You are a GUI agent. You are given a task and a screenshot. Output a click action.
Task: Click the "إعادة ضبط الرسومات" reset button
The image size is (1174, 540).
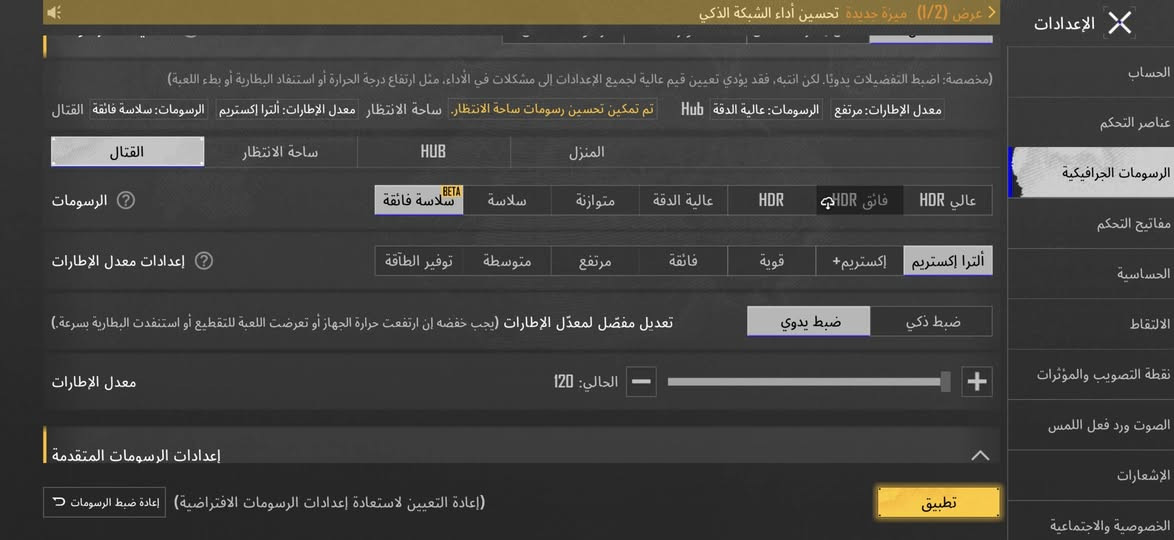pos(104,503)
